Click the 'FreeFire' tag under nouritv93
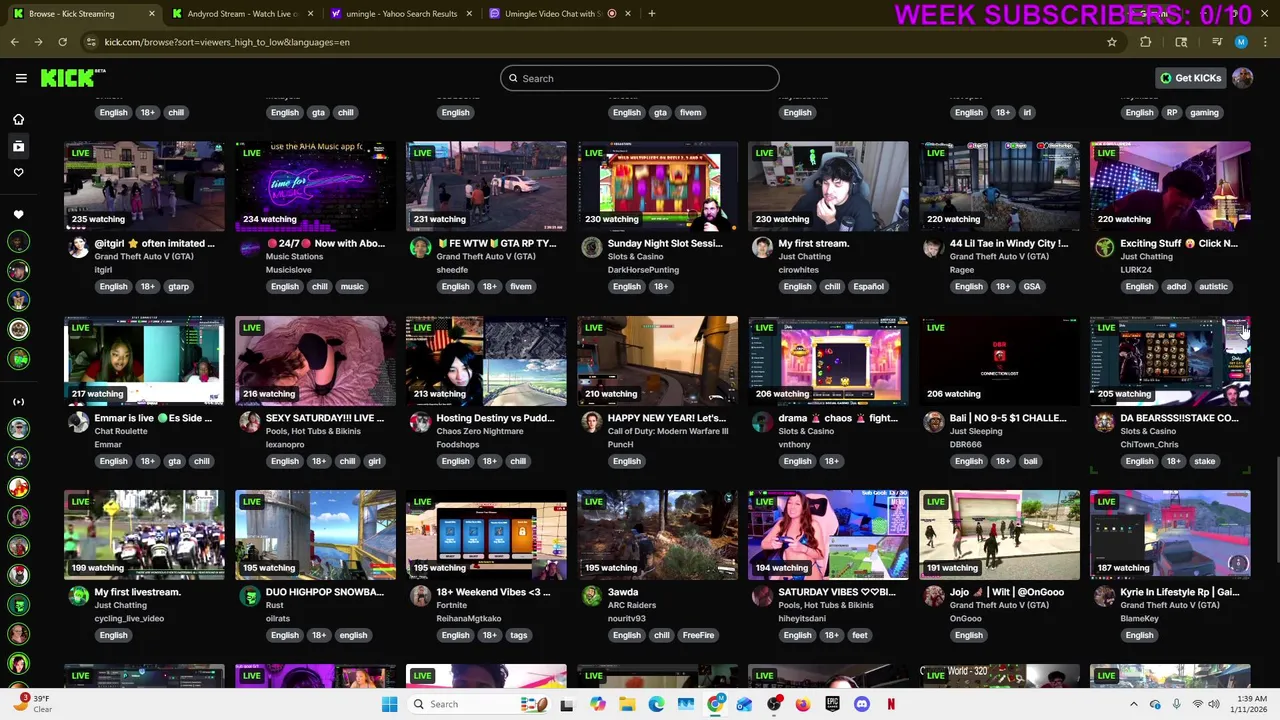This screenshot has height=720, width=1280. pyautogui.click(x=698, y=635)
